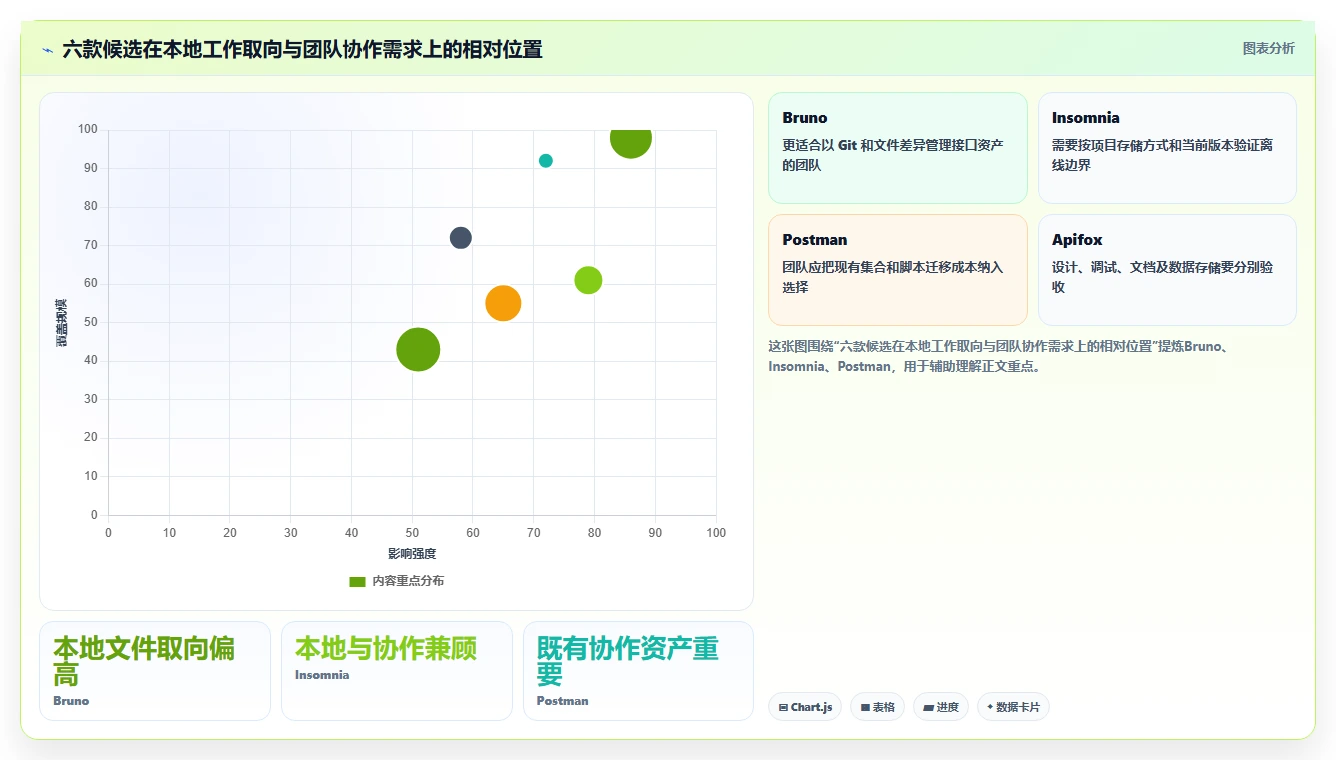This screenshot has width=1336, height=760.
Task: Click the 本地文件取向偏高 stat card
Action: tap(155, 671)
